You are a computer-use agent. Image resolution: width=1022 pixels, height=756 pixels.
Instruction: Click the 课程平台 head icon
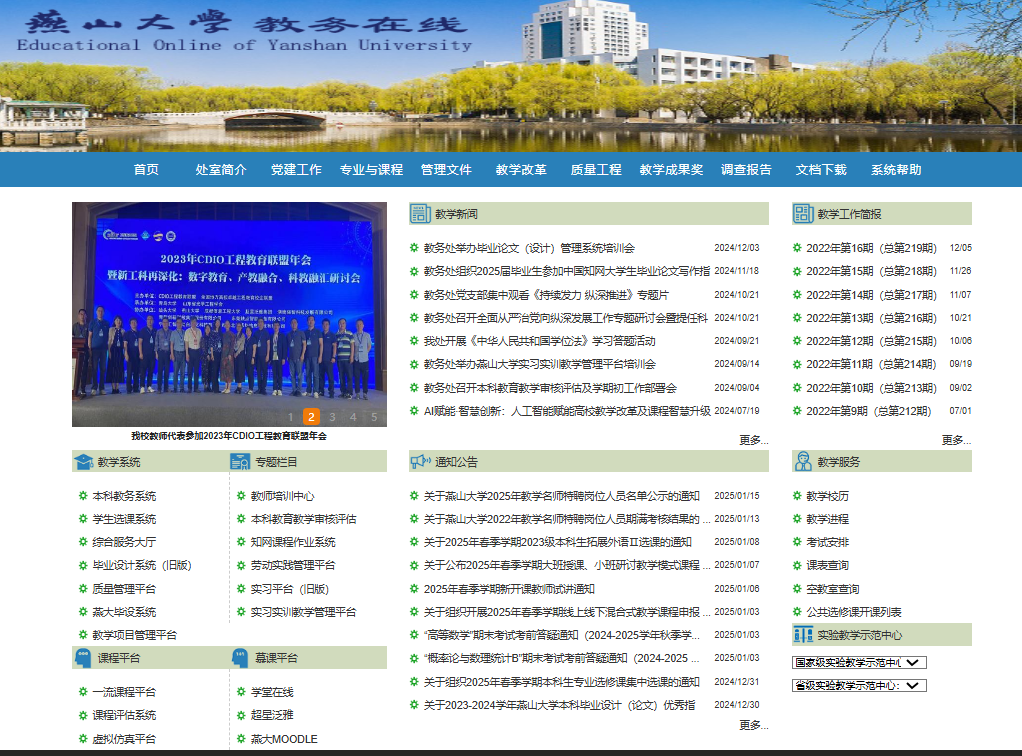point(83,658)
